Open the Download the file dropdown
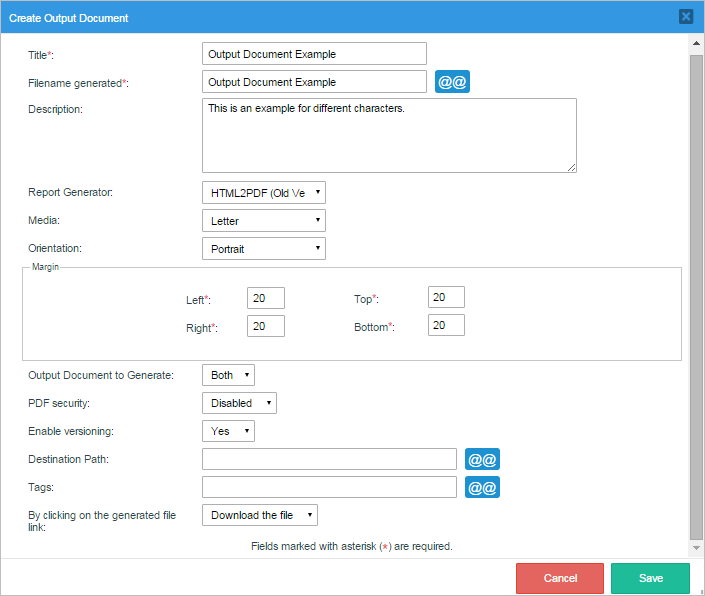 click(x=260, y=515)
